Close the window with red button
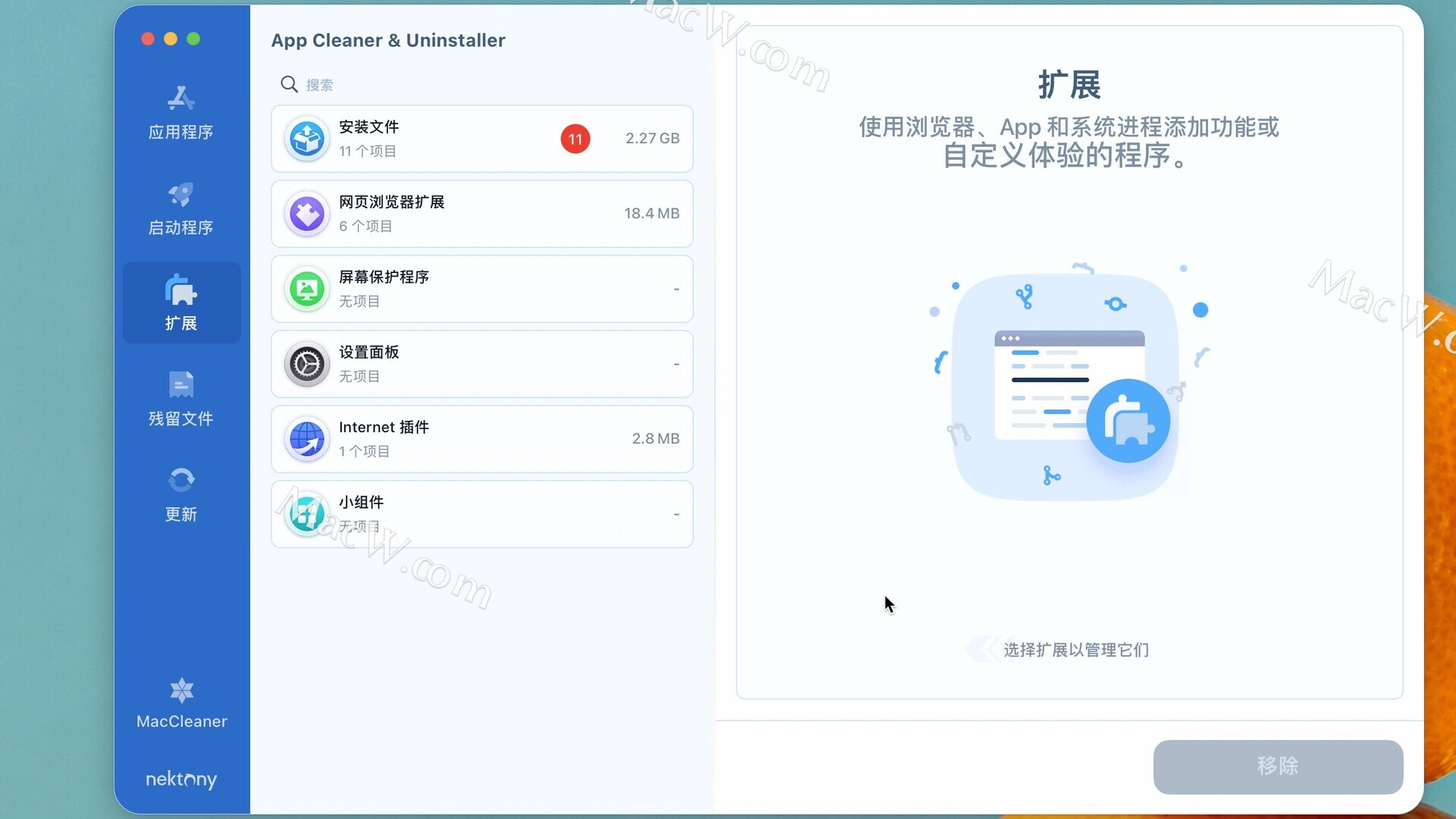This screenshot has height=819, width=1456. pyautogui.click(x=148, y=39)
